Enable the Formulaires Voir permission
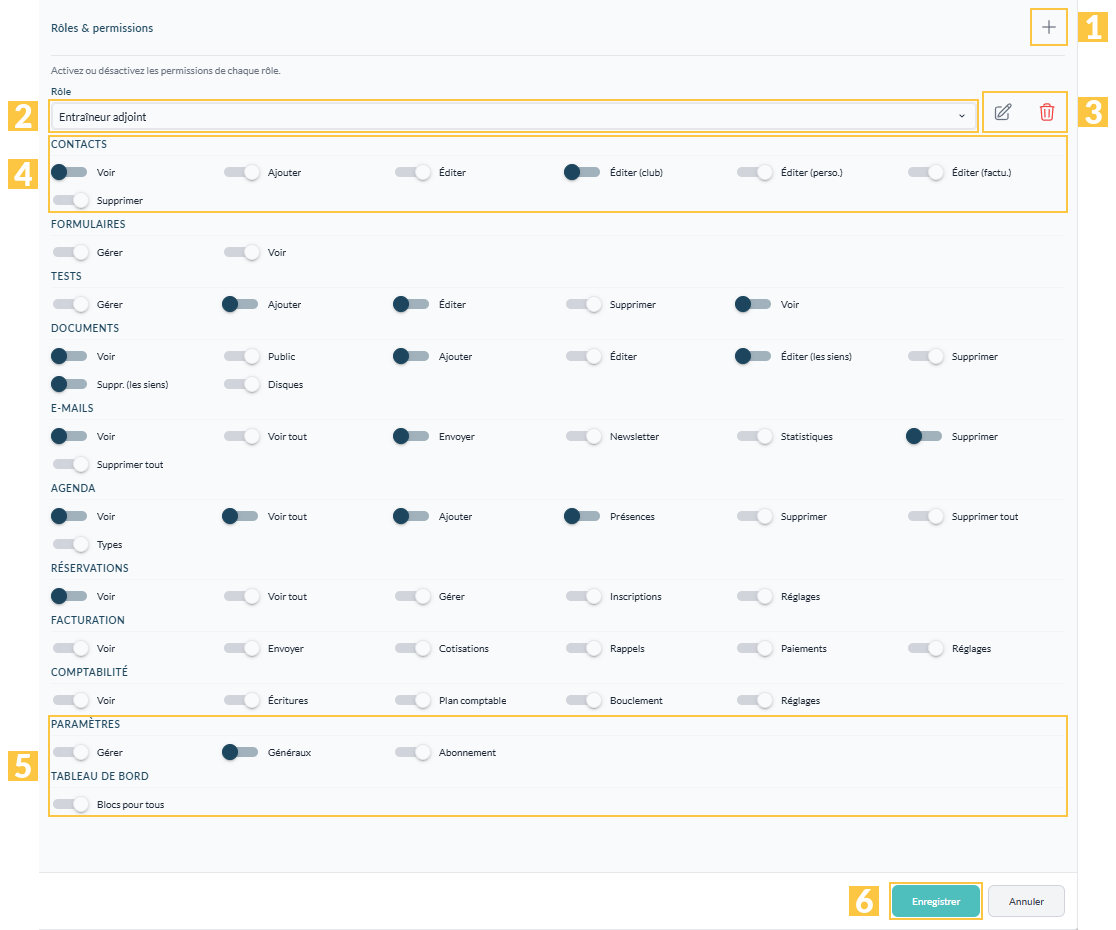Viewport: 1116px width, 930px height. tap(242, 253)
